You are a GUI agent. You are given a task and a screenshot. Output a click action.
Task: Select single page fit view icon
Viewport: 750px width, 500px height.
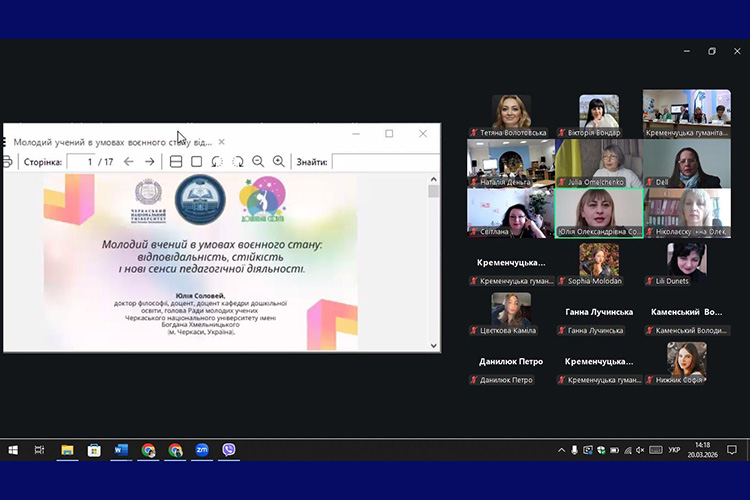click(196, 162)
